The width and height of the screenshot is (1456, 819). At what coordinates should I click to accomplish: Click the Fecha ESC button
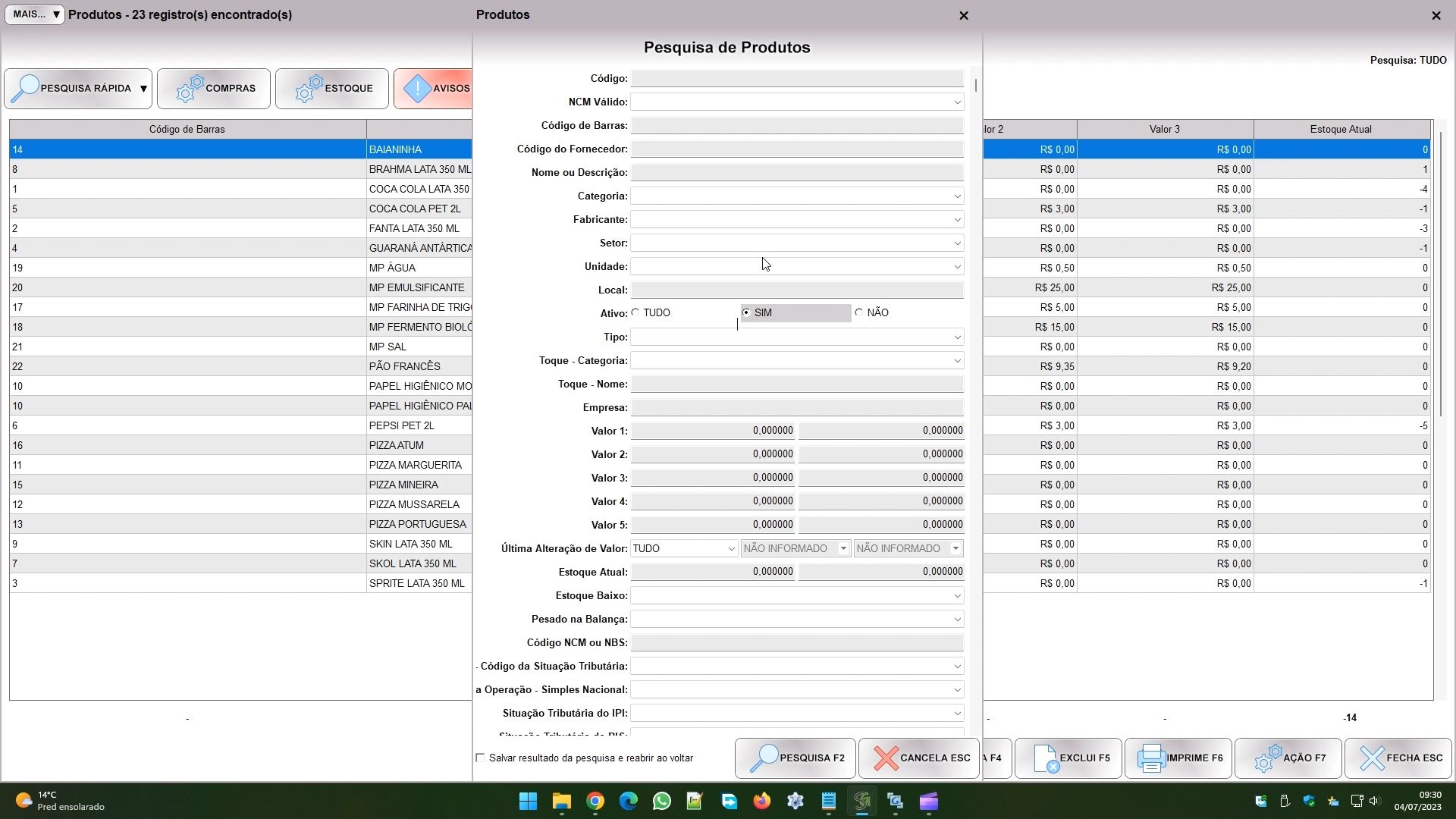click(x=1398, y=758)
